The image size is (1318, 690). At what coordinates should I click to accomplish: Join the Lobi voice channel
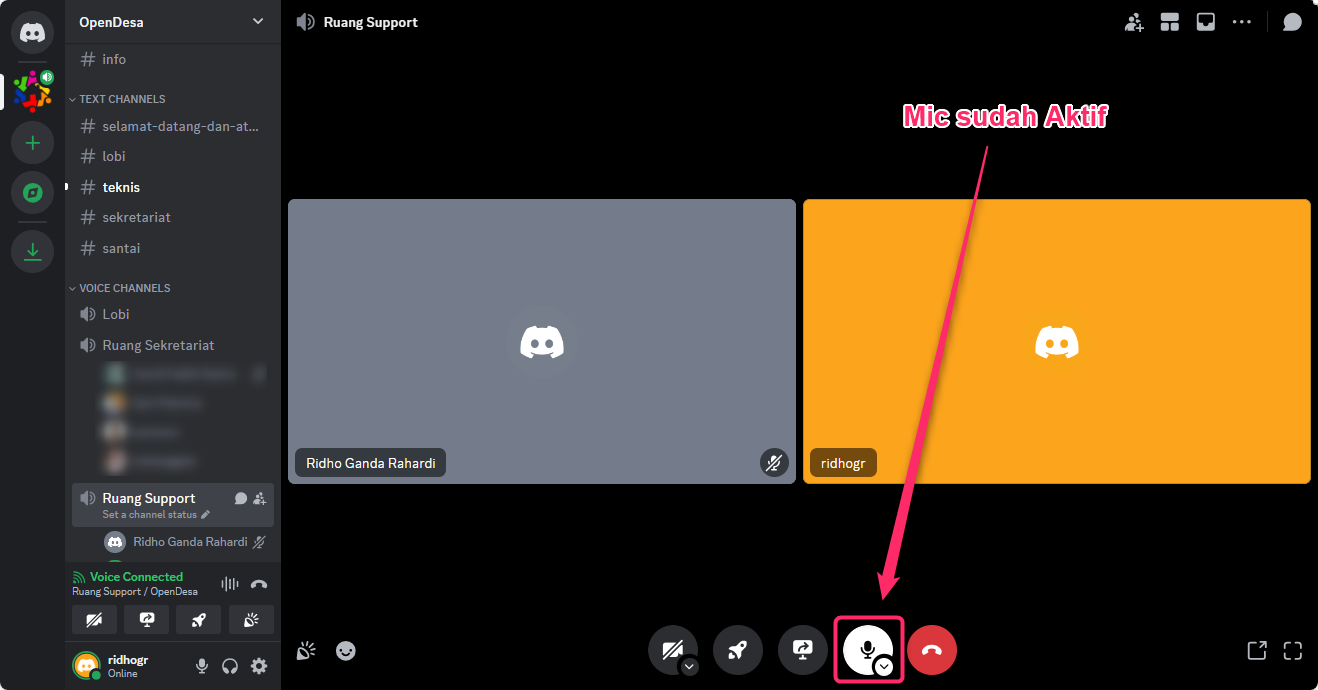point(173,314)
